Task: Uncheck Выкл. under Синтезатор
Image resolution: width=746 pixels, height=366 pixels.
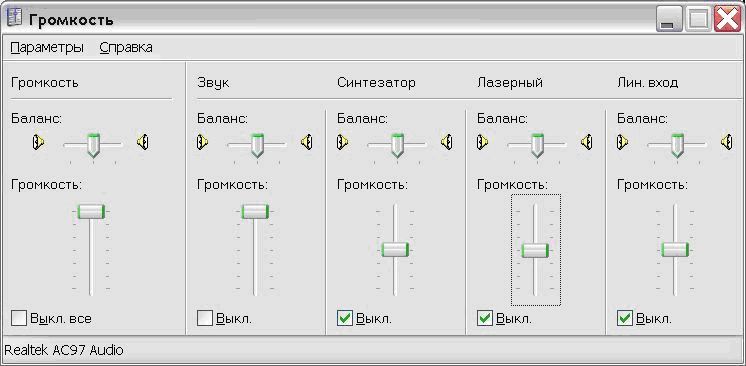Action: point(344,318)
